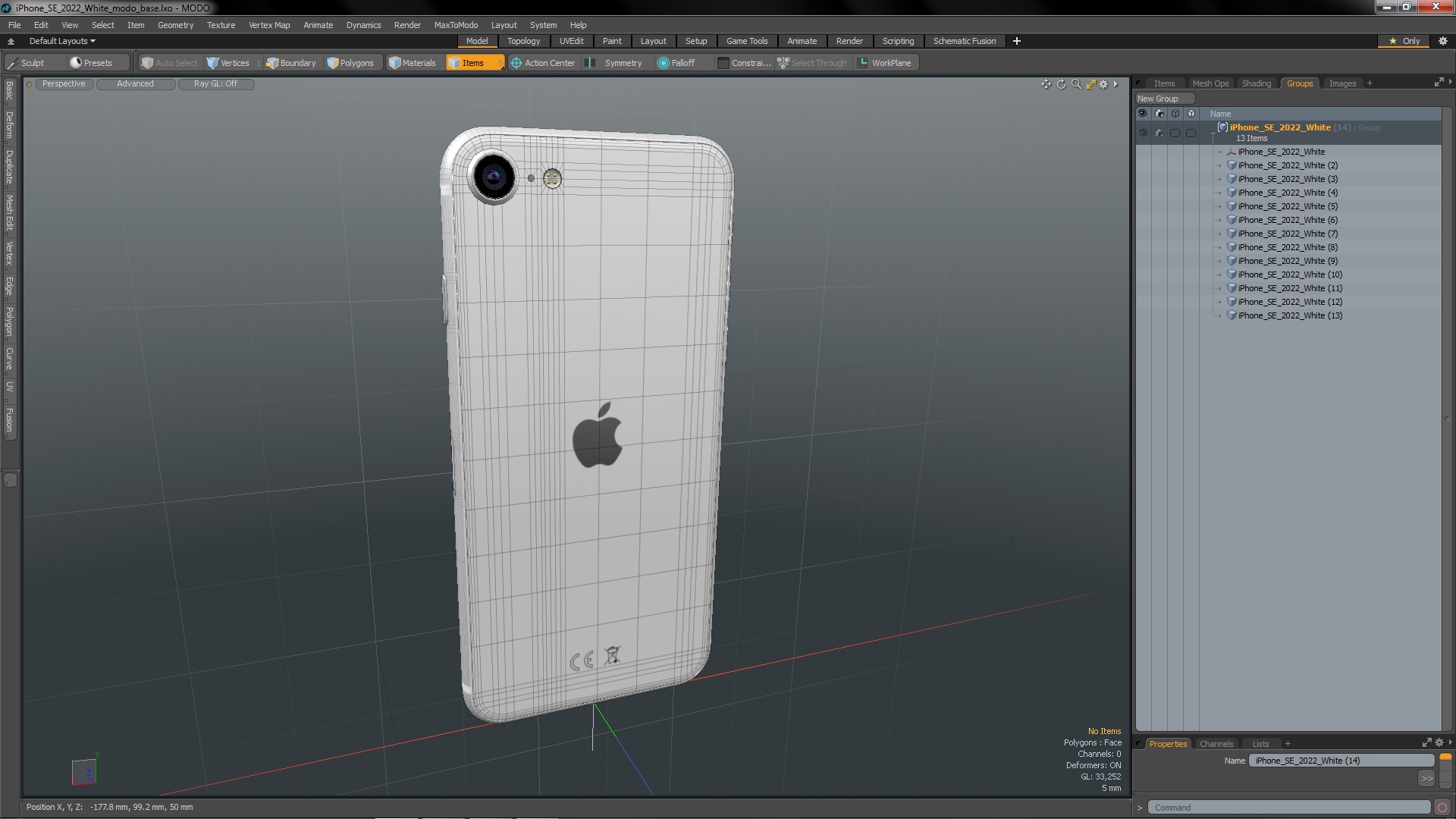
Task: Expand the right panel arrow beside Groups tabs
Action: coord(1450,82)
